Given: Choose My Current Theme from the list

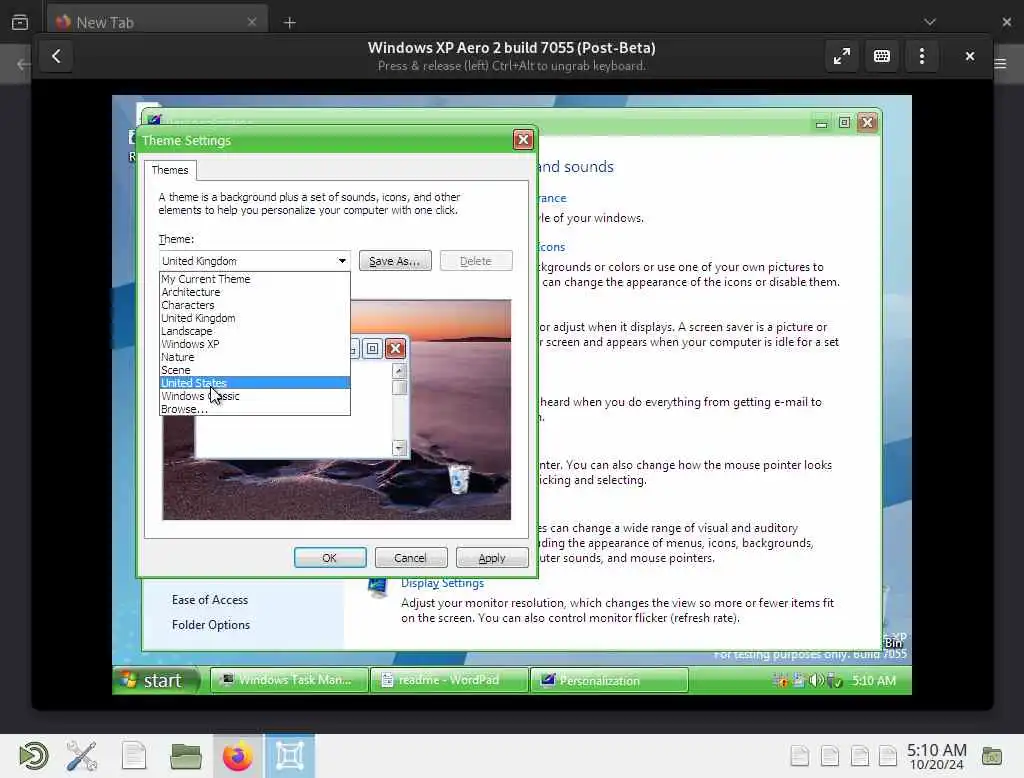Looking at the screenshot, I should pyautogui.click(x=255, y=279).
